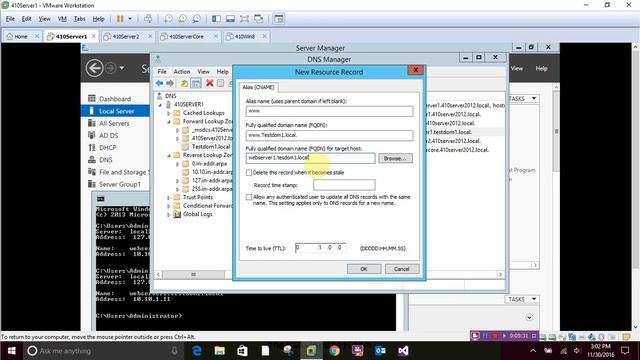
Task: Click DNS Manager back arrow toolbar icon
Action: pyautogui.click(x=159, y=83)
